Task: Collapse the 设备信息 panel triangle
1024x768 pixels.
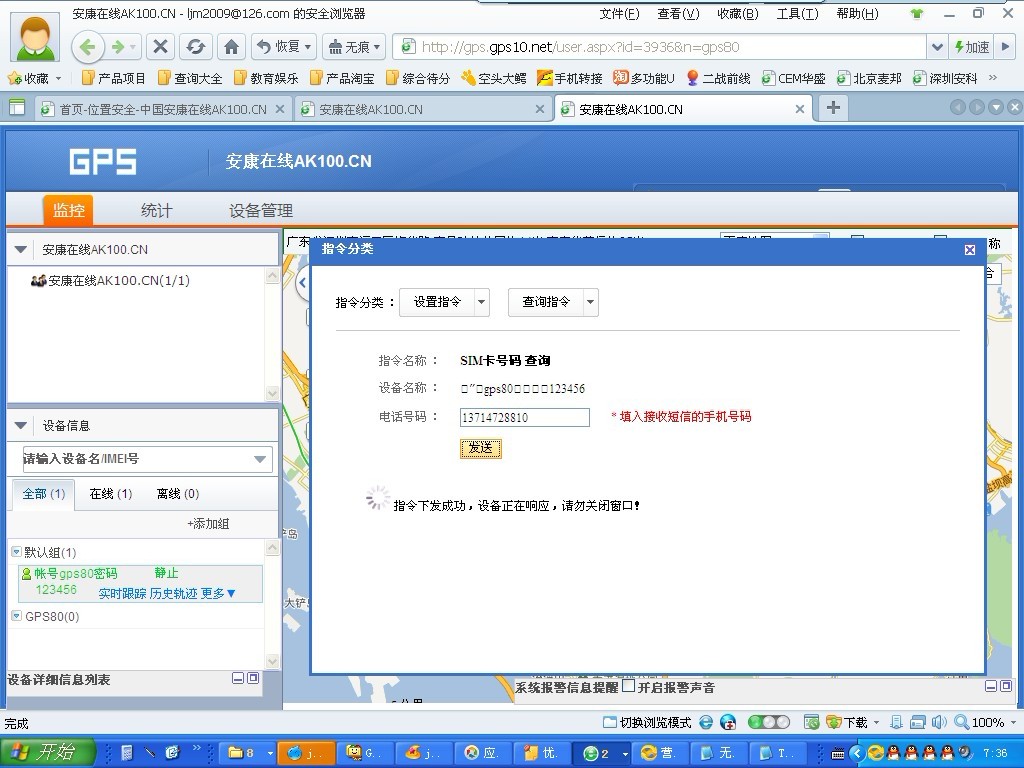Action: (20, 426)
